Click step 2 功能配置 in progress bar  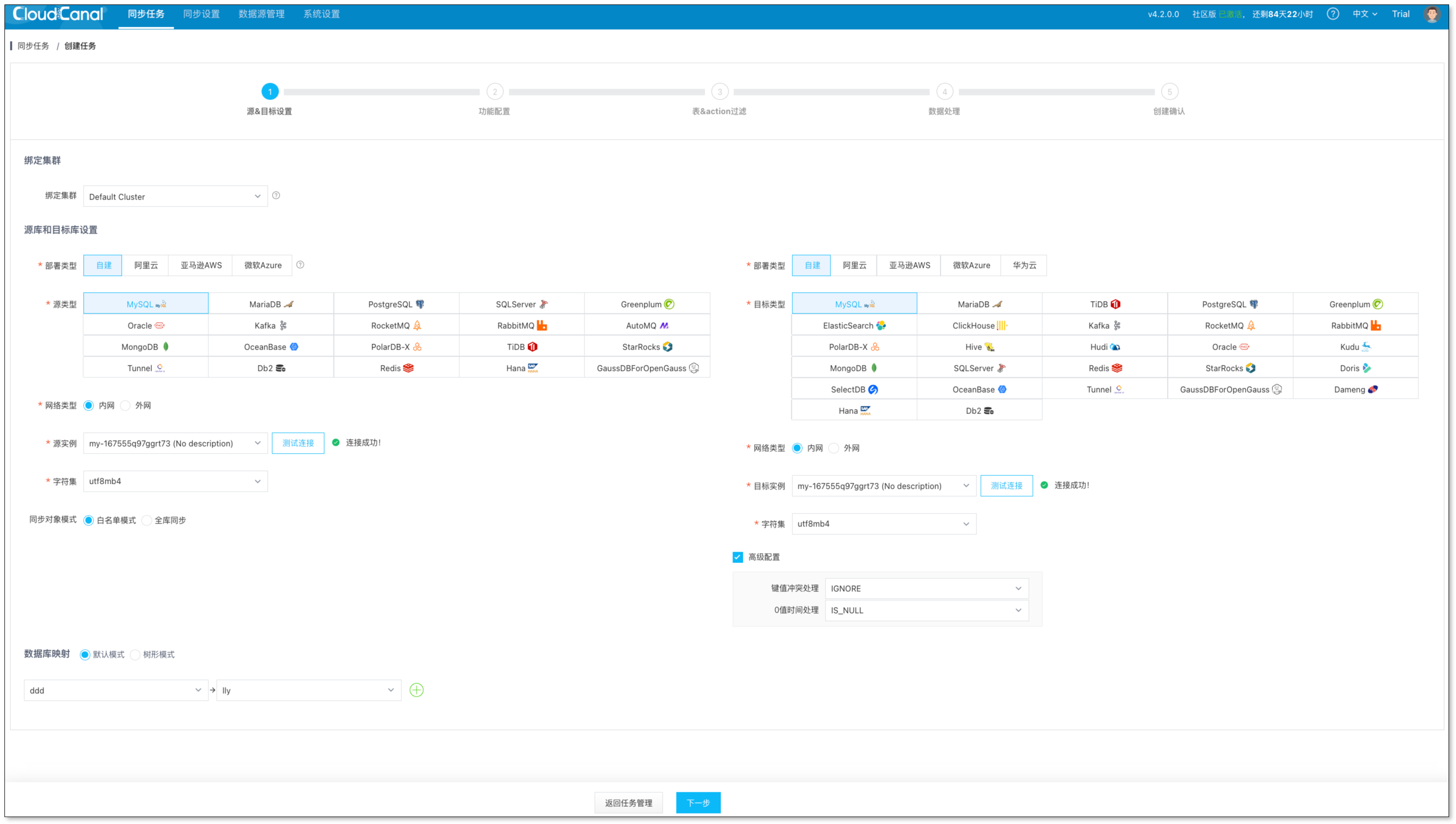495,91
